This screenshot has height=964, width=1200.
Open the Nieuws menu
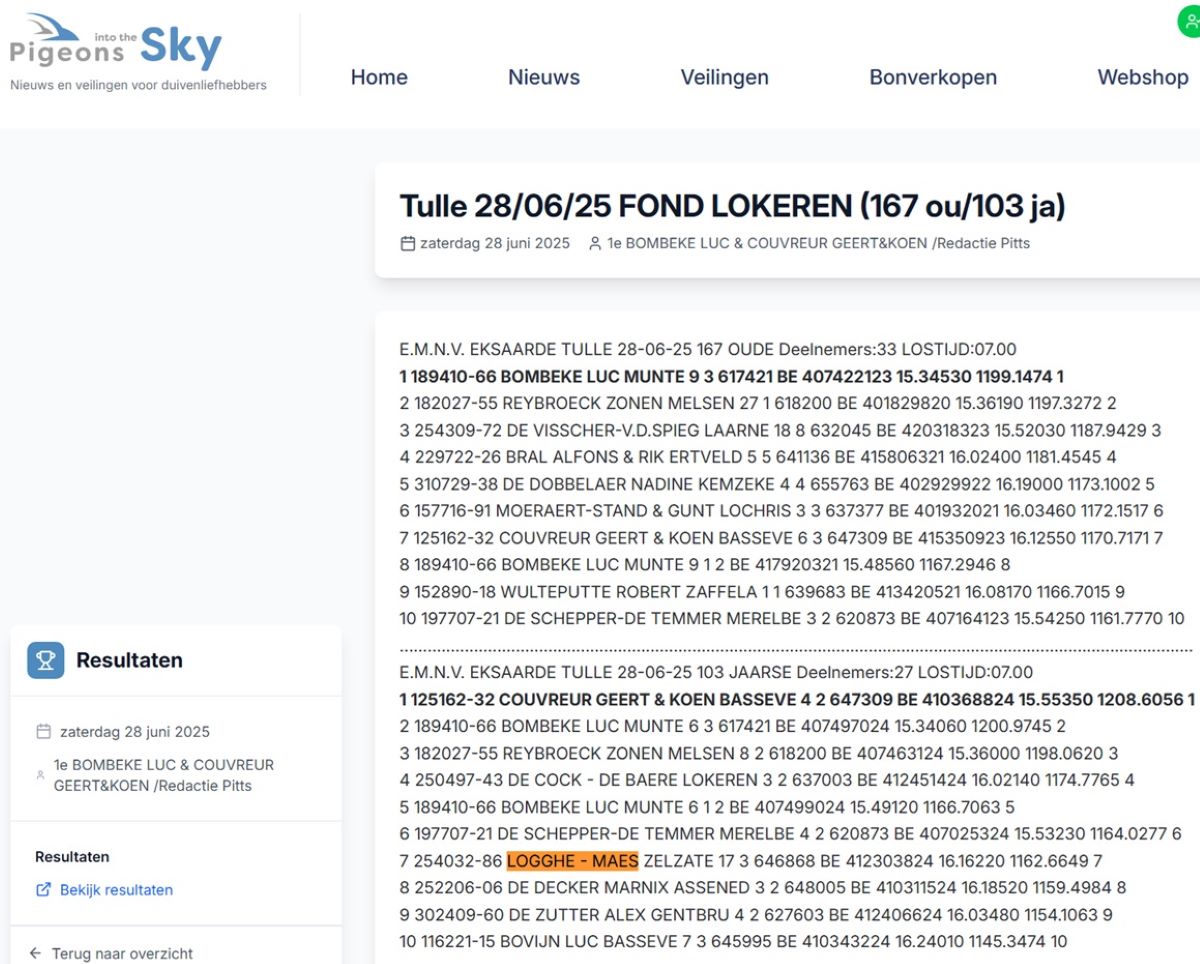pos(544,78)
